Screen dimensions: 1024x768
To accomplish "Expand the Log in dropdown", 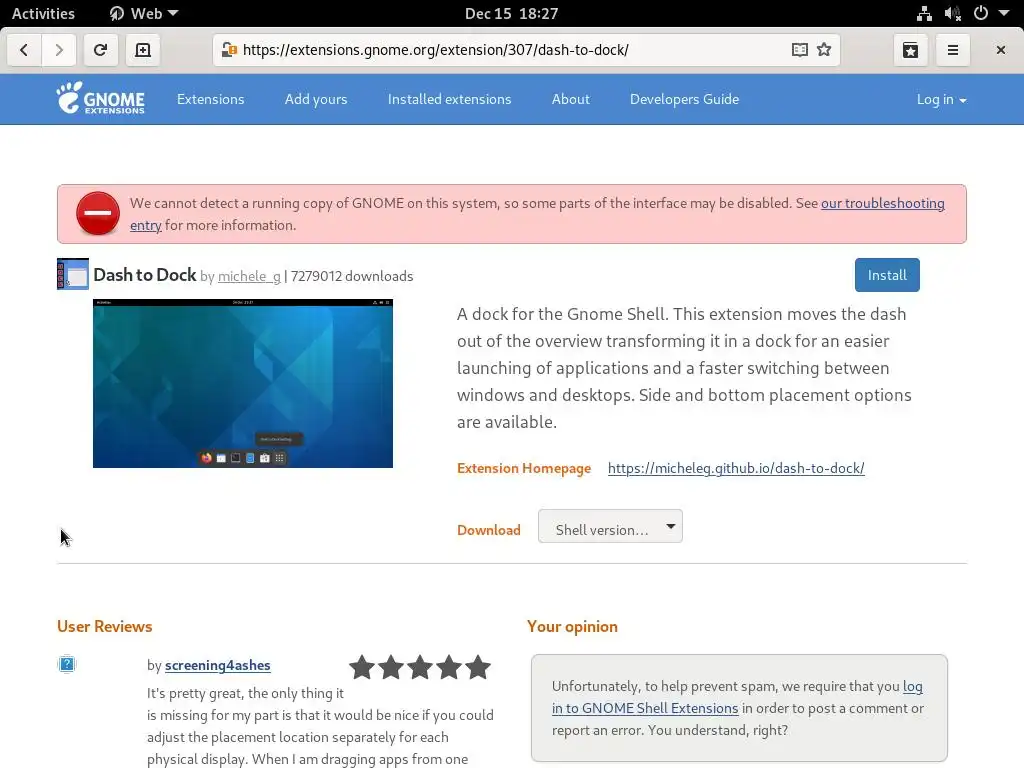I will point(941,99).
